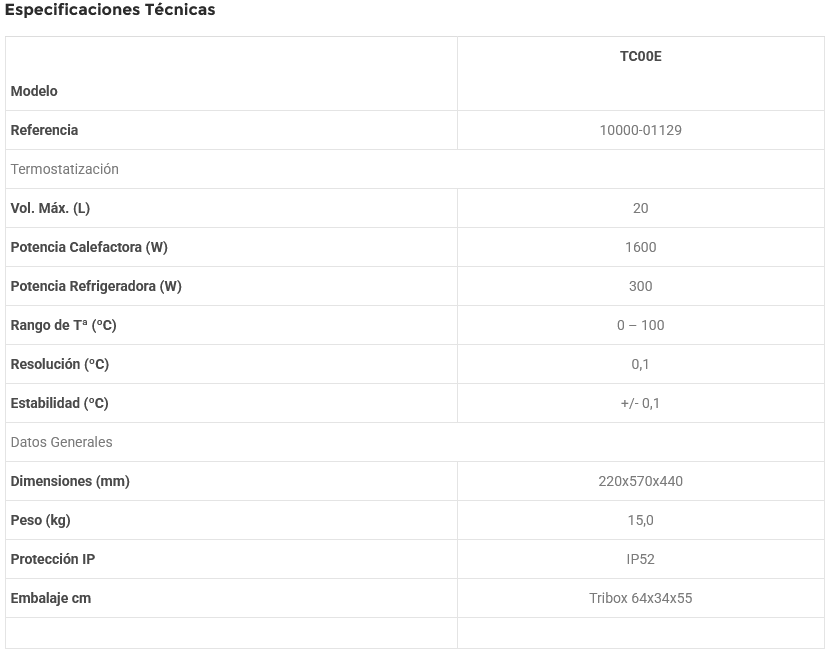Click the "Especificaciones Técnicas" heading
The width and height of the screenshot is (836, 663).
(x=110, y=10)
